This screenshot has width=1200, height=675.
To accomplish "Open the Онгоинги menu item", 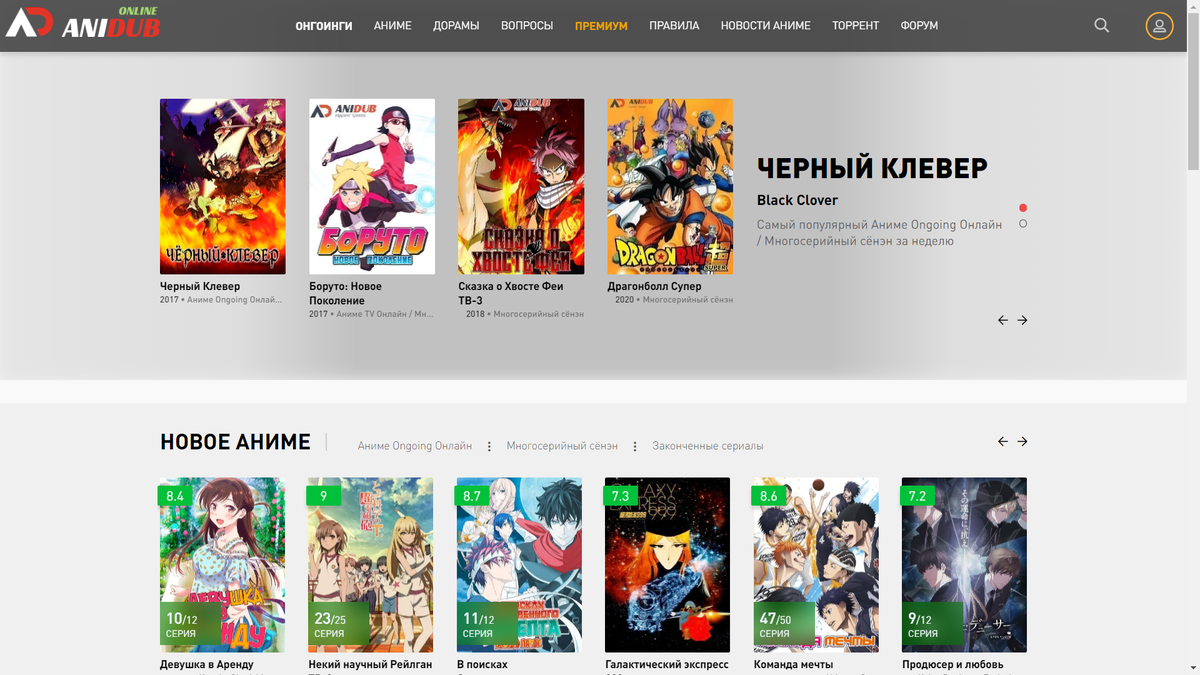I will [x=324, y=26].
